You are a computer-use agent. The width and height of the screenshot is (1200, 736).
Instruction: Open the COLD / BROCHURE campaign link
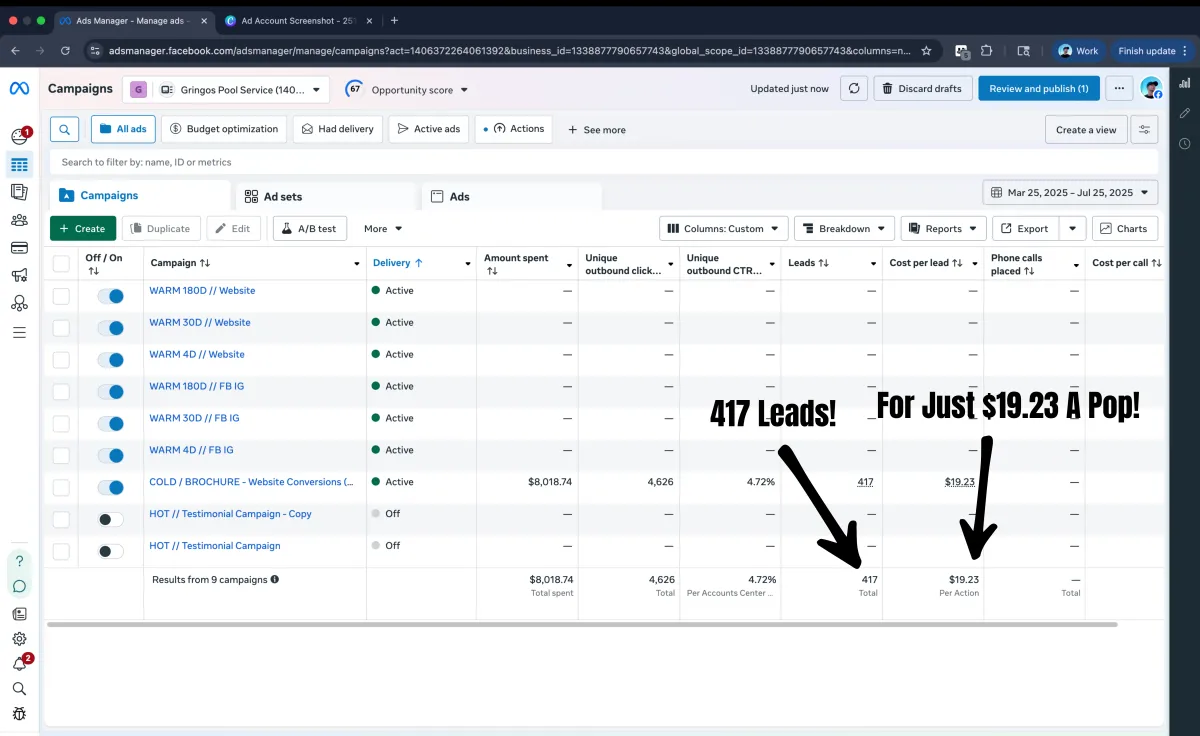pyautogui.click(x=250, y=482)
